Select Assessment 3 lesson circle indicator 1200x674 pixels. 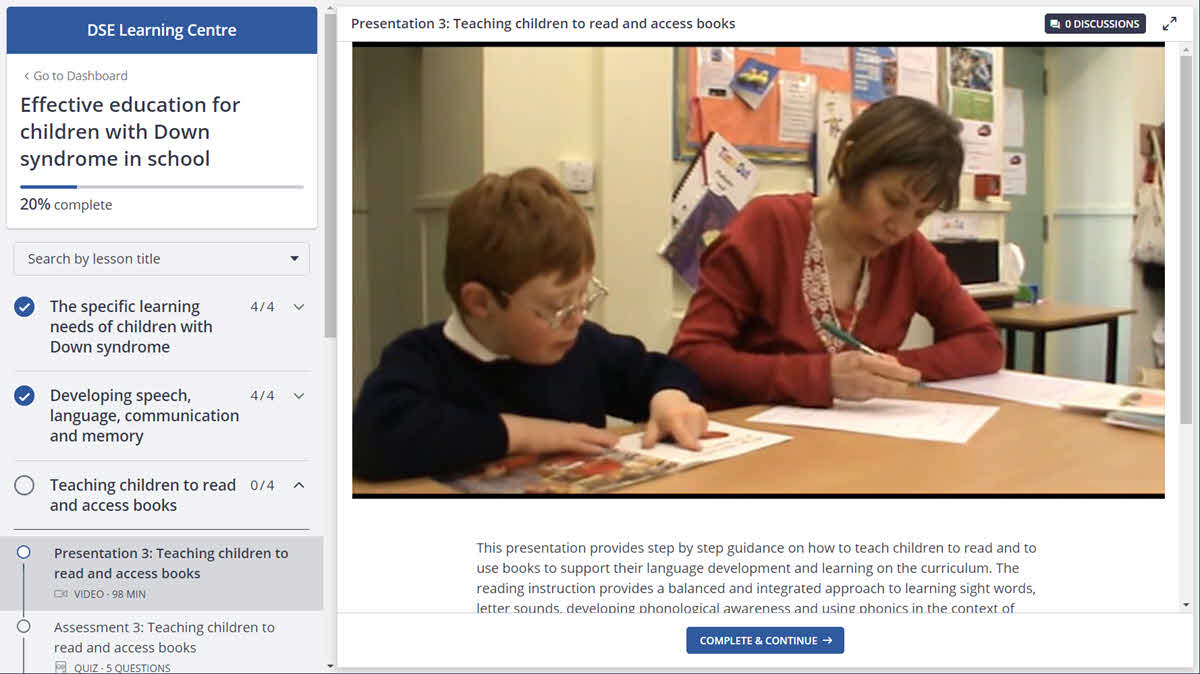click(x=24, y=626)
